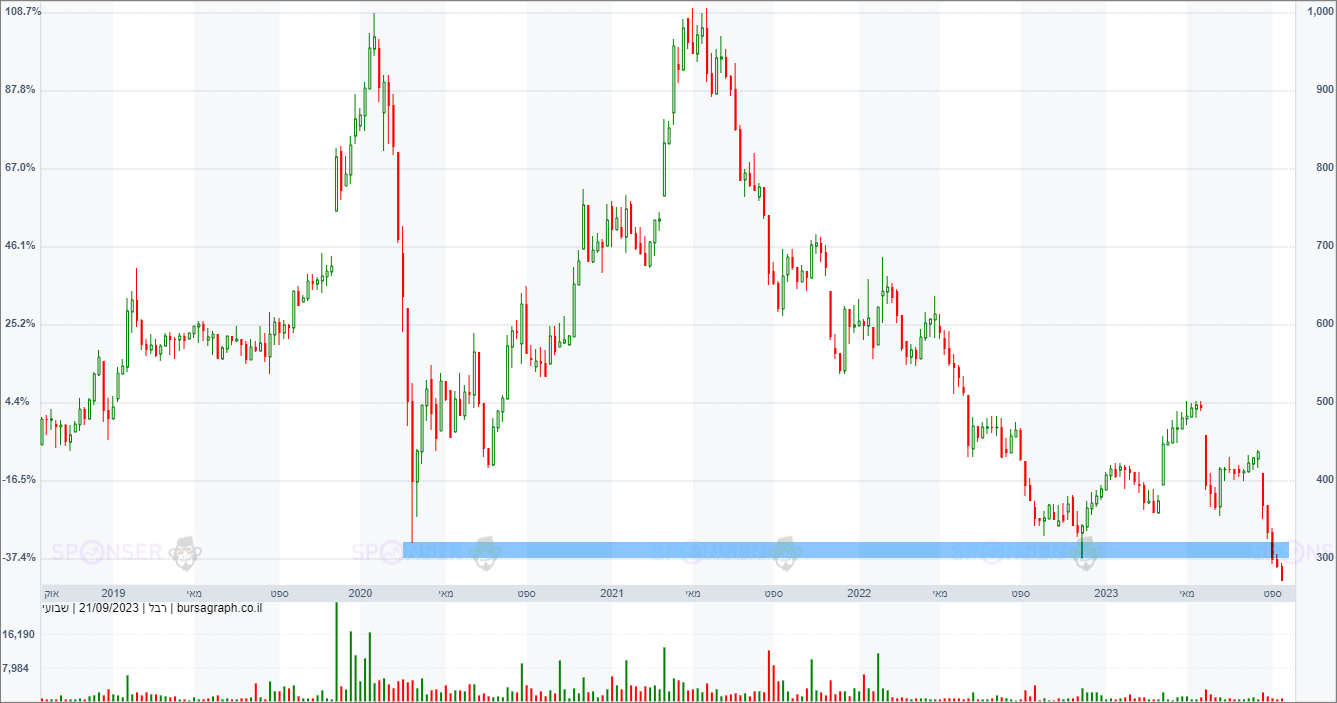The width and height of the screenshot is (1337, 703).
Task: Click the third Sponser monkey logo from left
Action: pos(786,552)
